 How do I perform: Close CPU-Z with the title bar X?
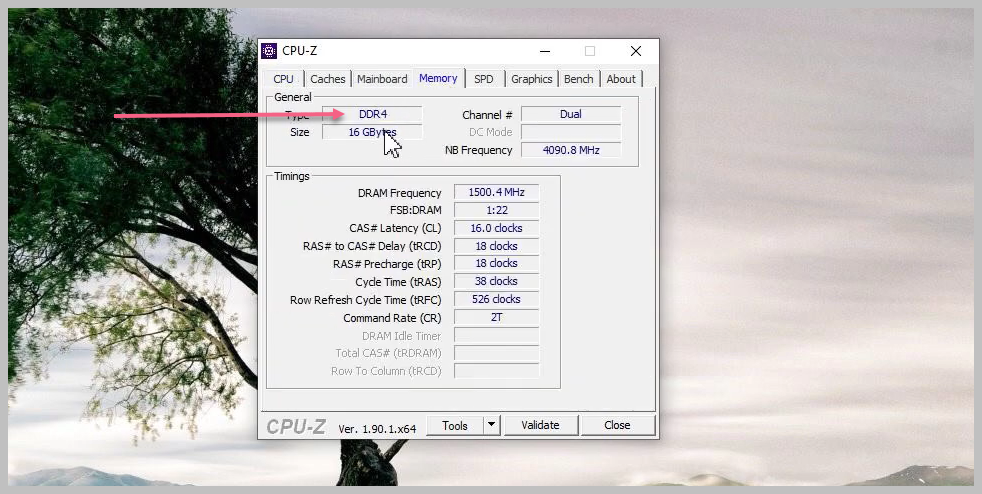[x=636, y=51]
